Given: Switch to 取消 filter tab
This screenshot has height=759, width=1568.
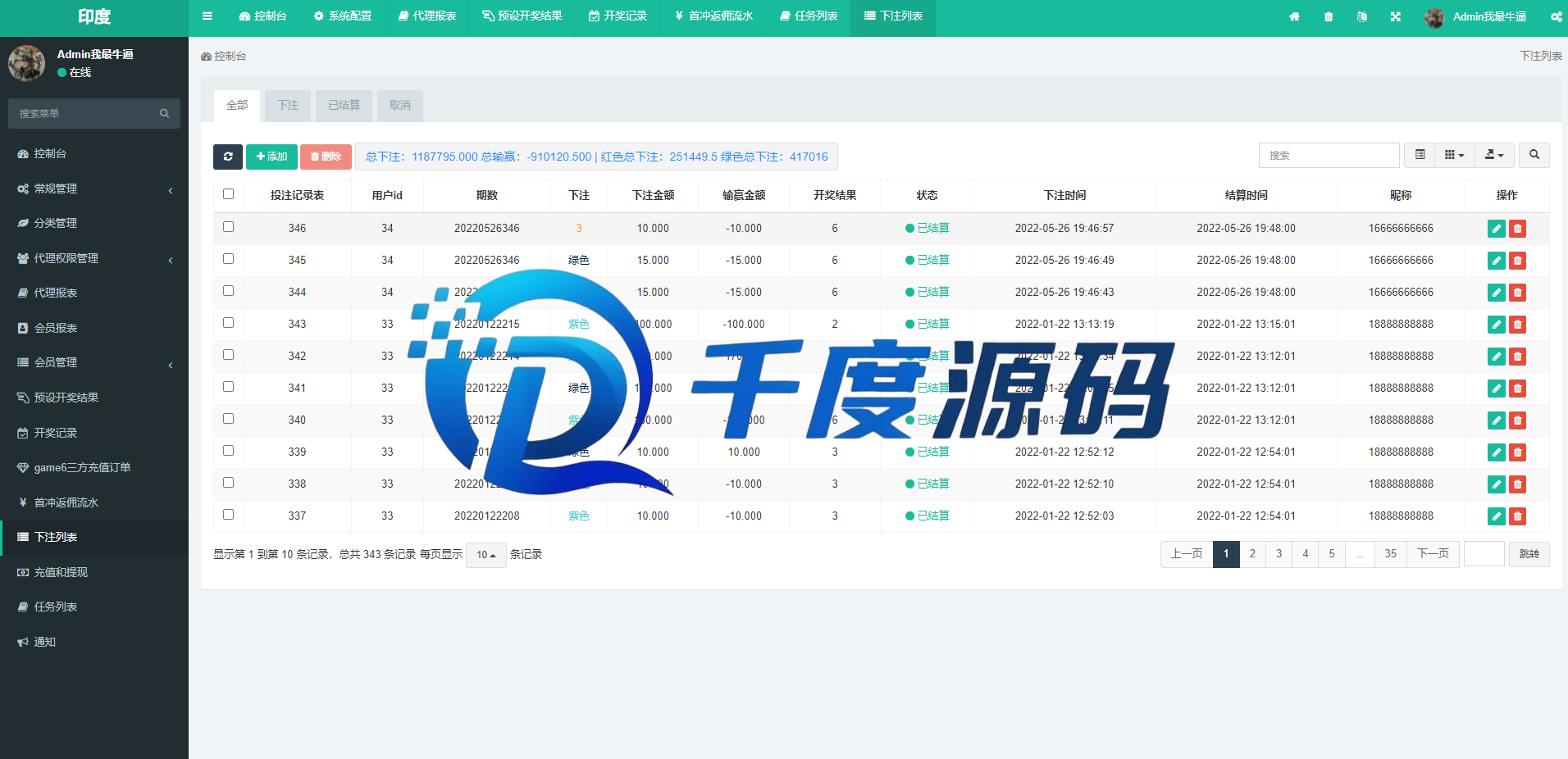Looking at the screenshot, I should click(400, 105).
